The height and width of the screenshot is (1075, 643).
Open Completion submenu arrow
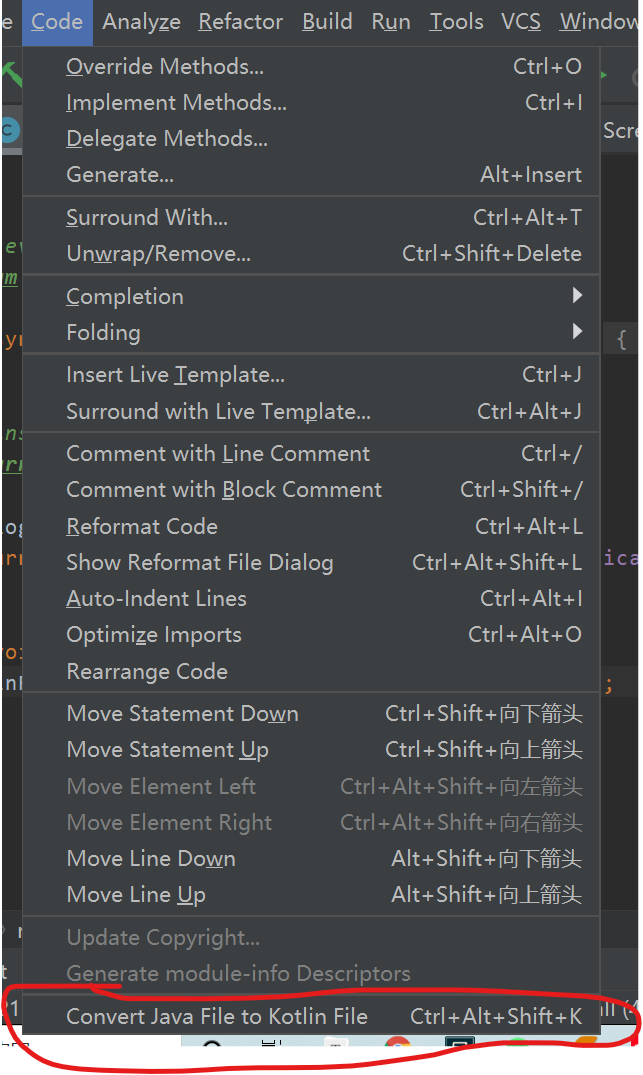(577, 296)
